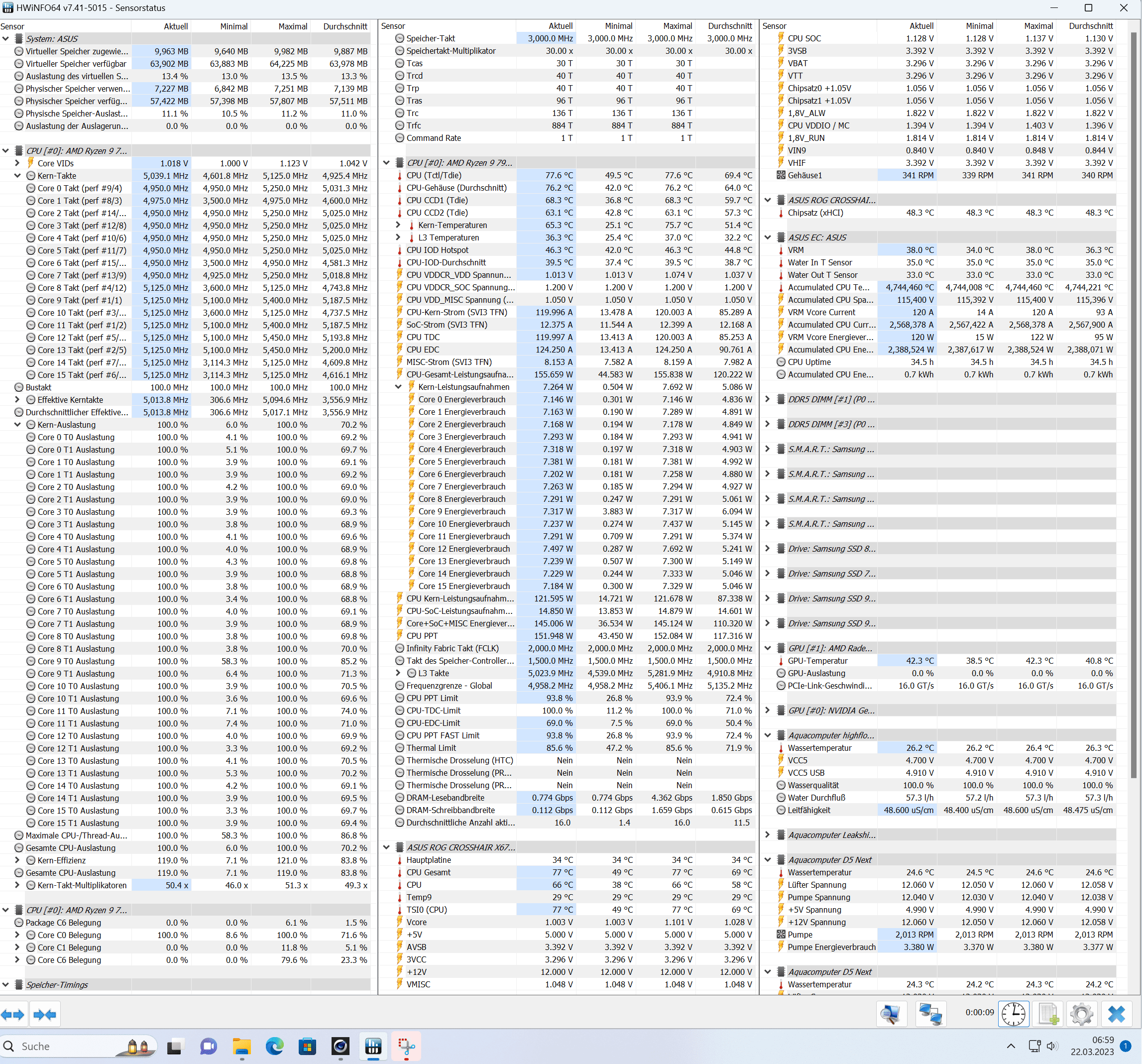
Task: Collapse Kern-Leistungsaufnahmen node
Action: coord(398,387)
